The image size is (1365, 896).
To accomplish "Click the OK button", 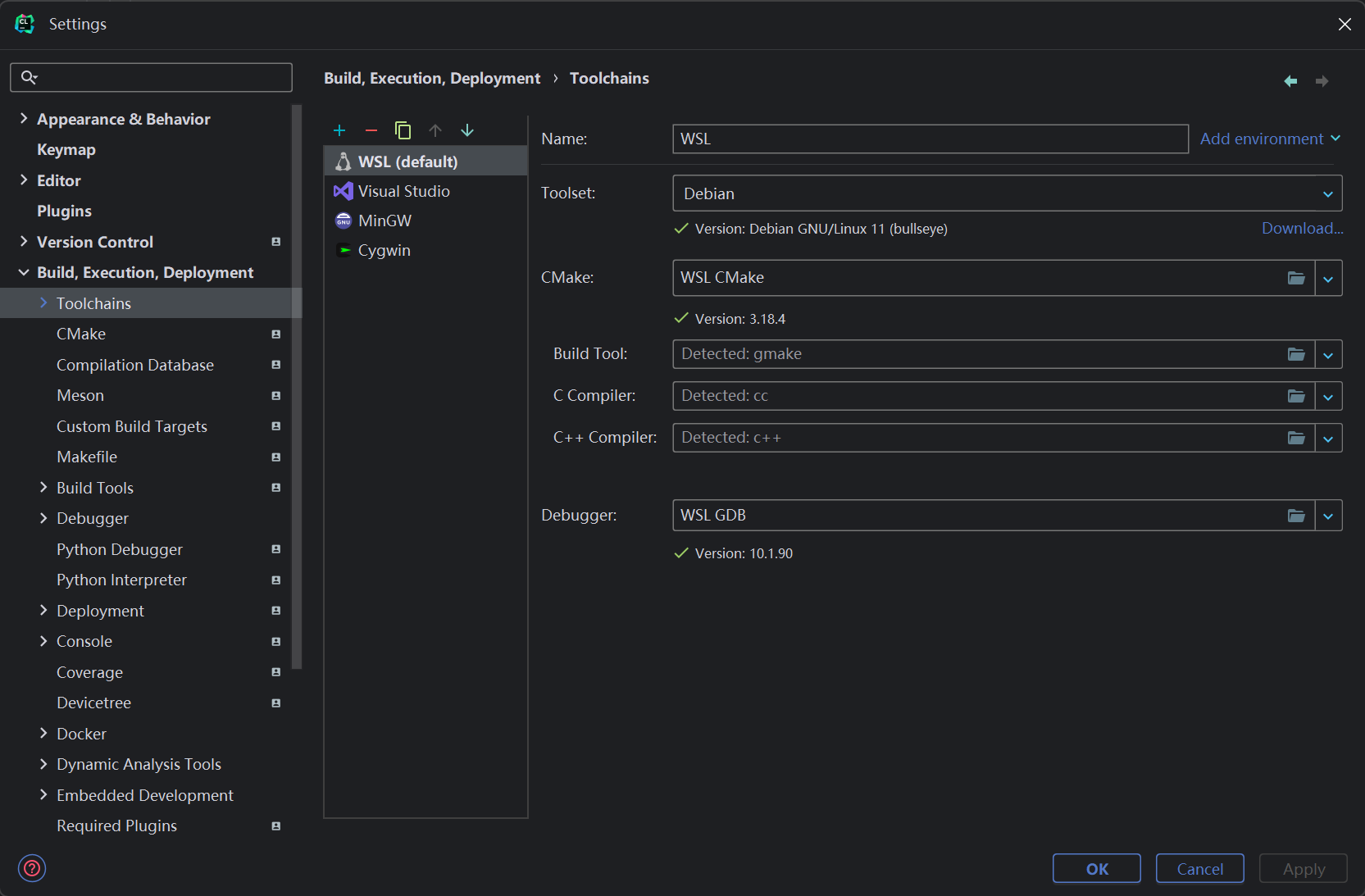I will (x=1097, y=869).
